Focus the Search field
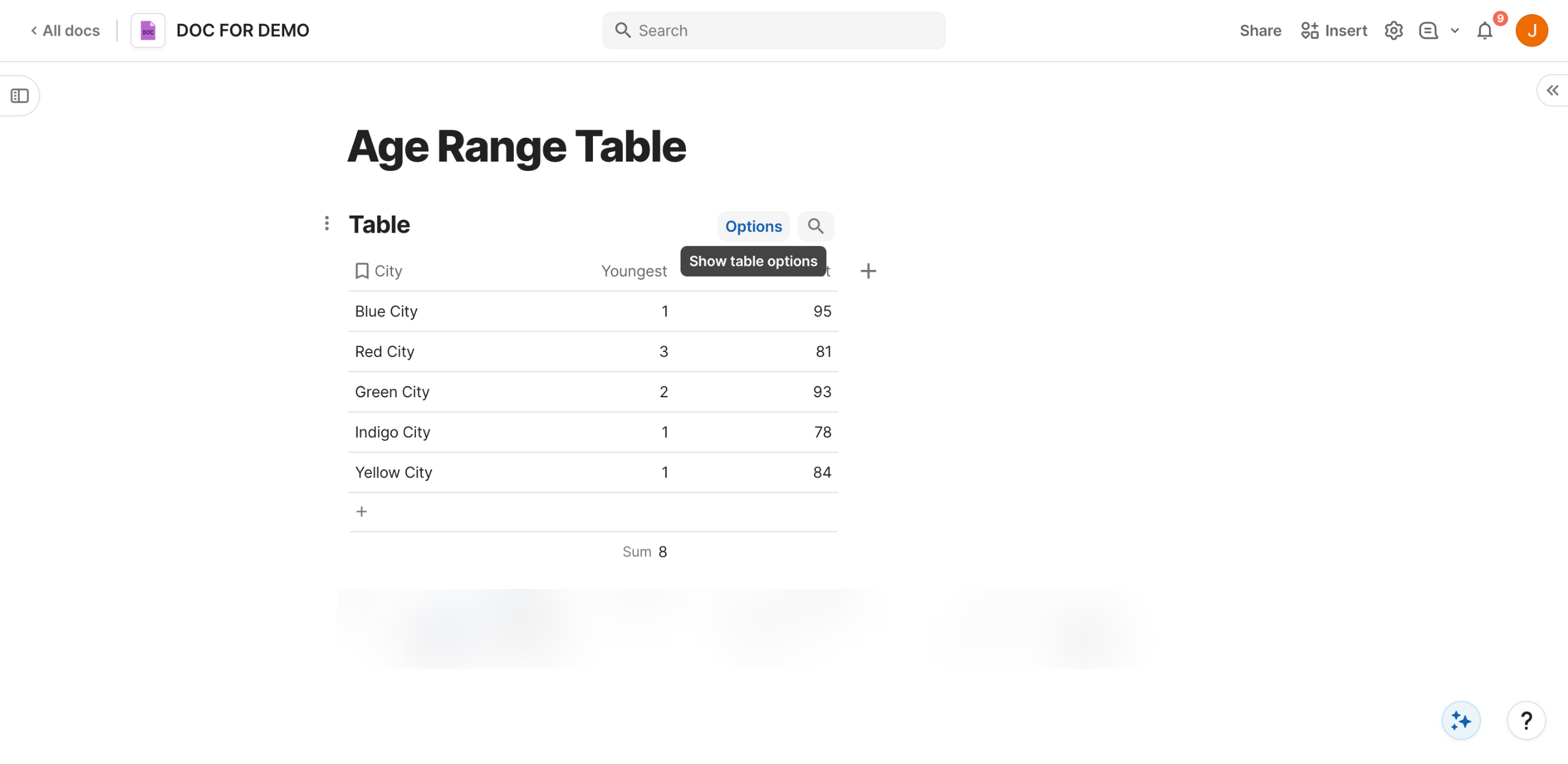This screenshot has width=1568, height=764. pyautogui.click(x=774, y=31)
